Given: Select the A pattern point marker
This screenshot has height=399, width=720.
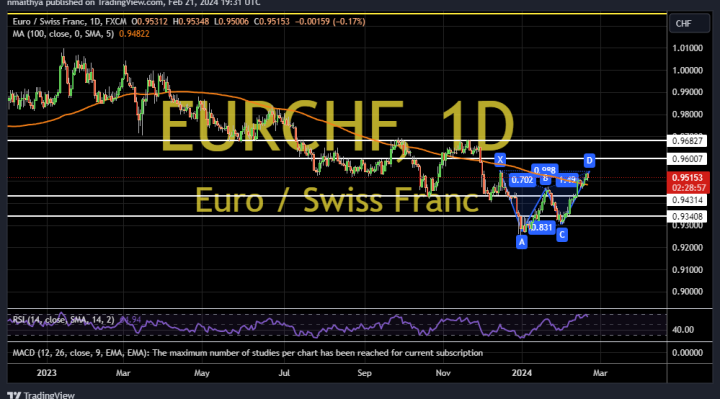Looking at the screenshot, I should click(522, 242).
